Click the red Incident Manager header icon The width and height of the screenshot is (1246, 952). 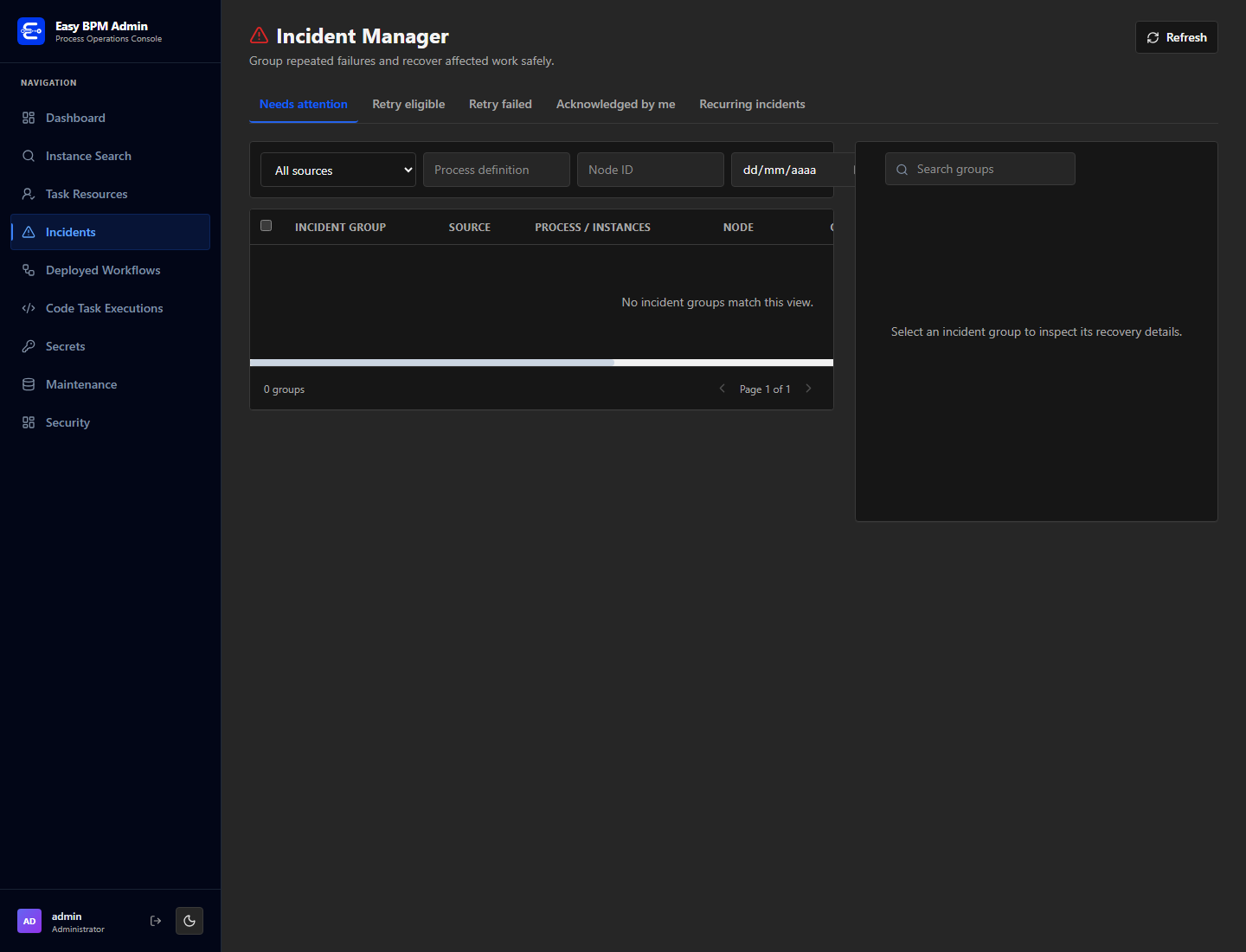259,35
